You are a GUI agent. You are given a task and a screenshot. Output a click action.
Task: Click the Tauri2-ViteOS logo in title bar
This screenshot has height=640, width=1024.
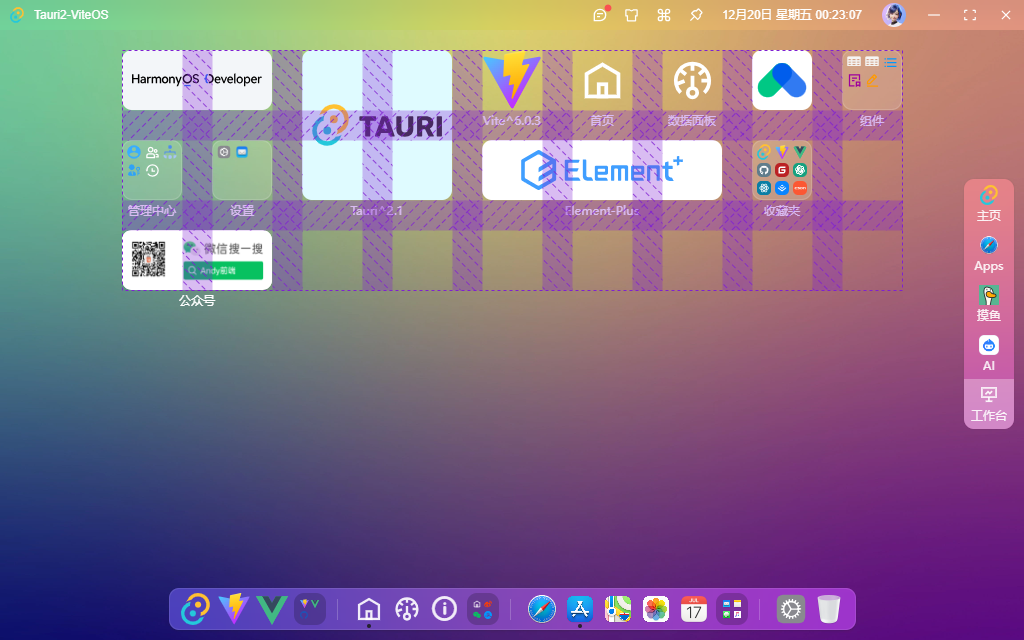click(x=18, y=14)
